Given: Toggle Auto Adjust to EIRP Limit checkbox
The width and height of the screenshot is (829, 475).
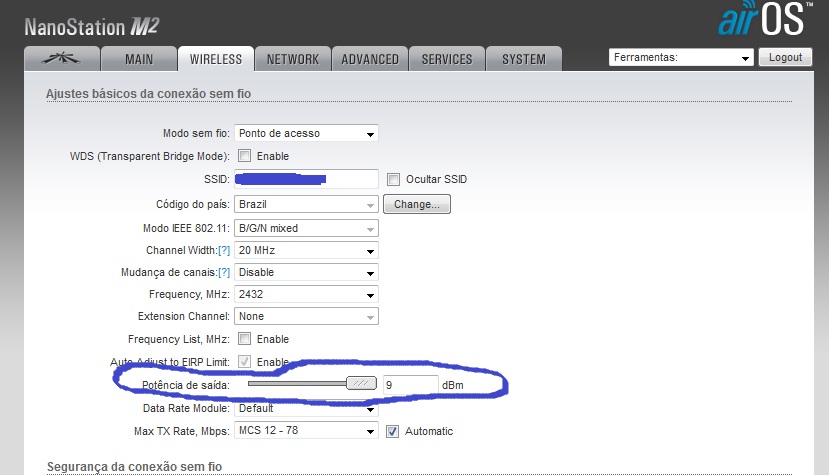Looking at the screenshot, I should pos(244,362).
